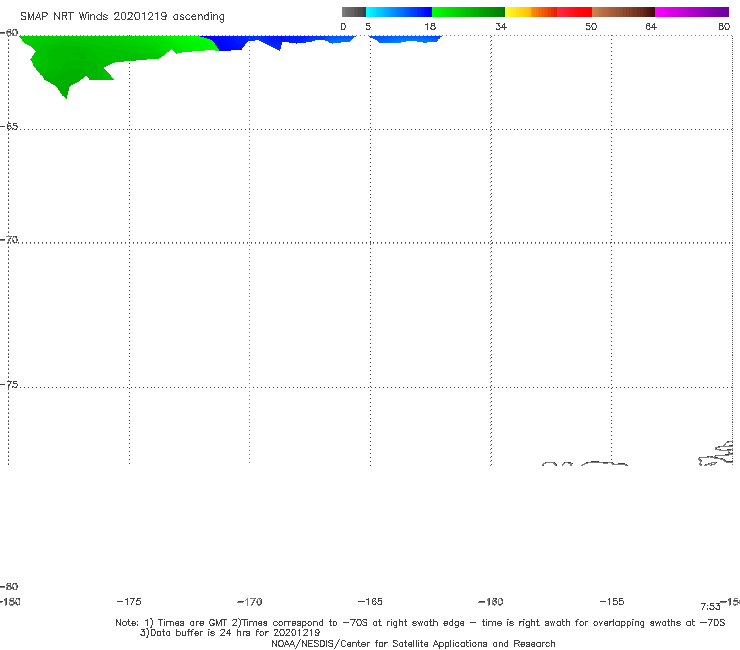
Task: Click the latitude label '-70'
Action: pyautogui.click(x=9, y=240)
